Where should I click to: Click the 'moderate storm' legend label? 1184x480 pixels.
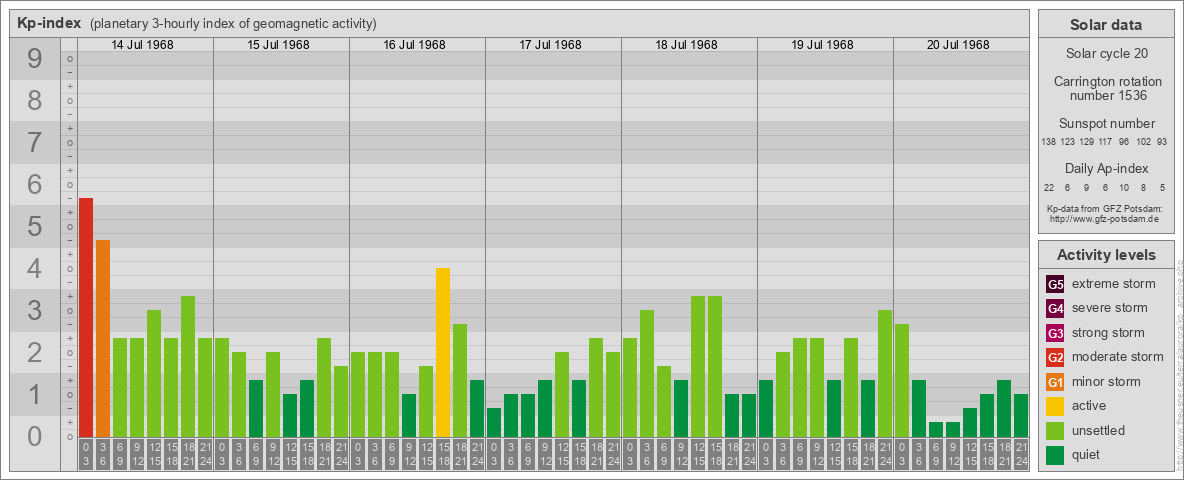[x=1118, y=357]
